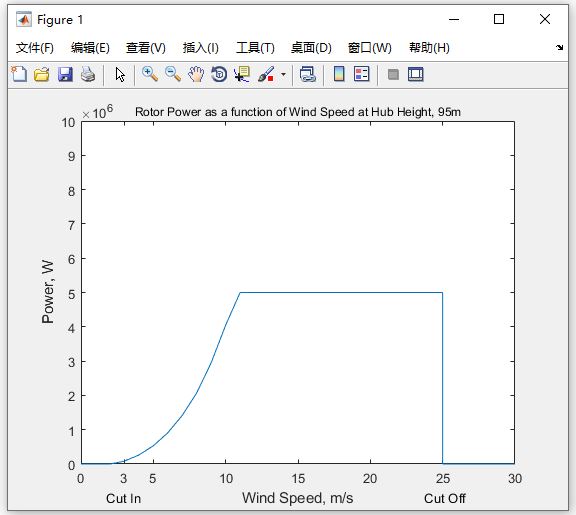Show Plot Tools and dock figure

(416, 74)
